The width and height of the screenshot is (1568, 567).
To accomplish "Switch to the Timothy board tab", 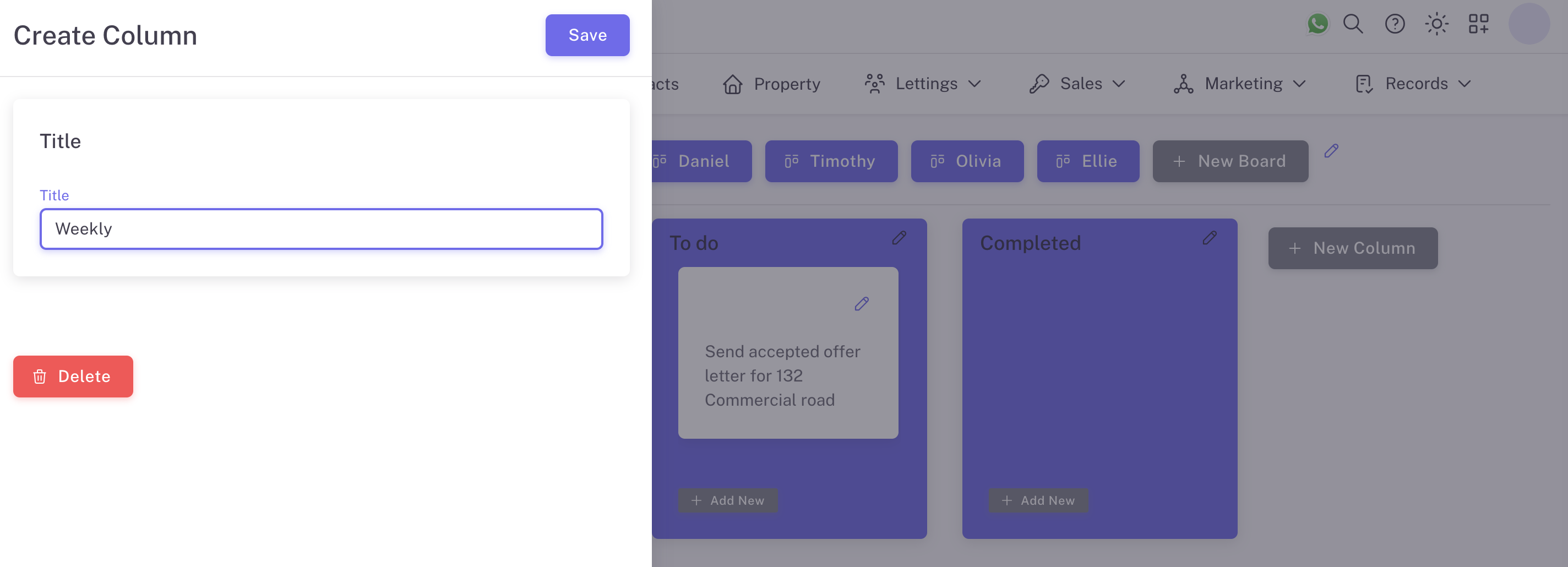I will tap(831, 161).
